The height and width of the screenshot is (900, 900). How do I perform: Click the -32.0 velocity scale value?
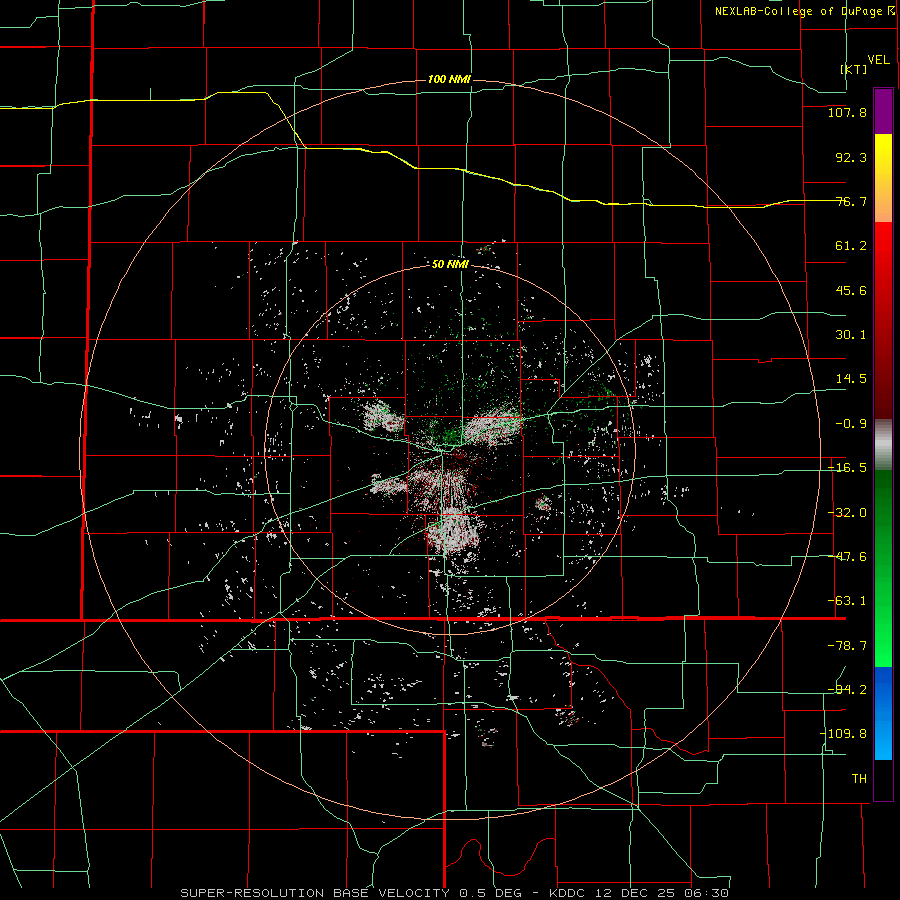point(847,513)
